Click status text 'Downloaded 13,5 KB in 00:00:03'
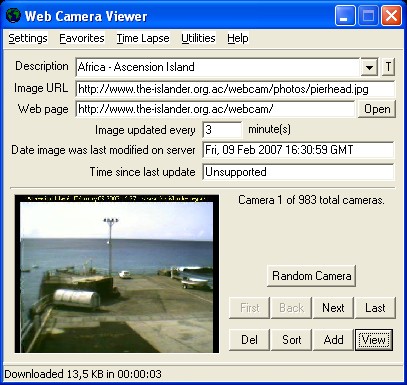This screenshot has width=407, height=385. (x=83, y=374)
